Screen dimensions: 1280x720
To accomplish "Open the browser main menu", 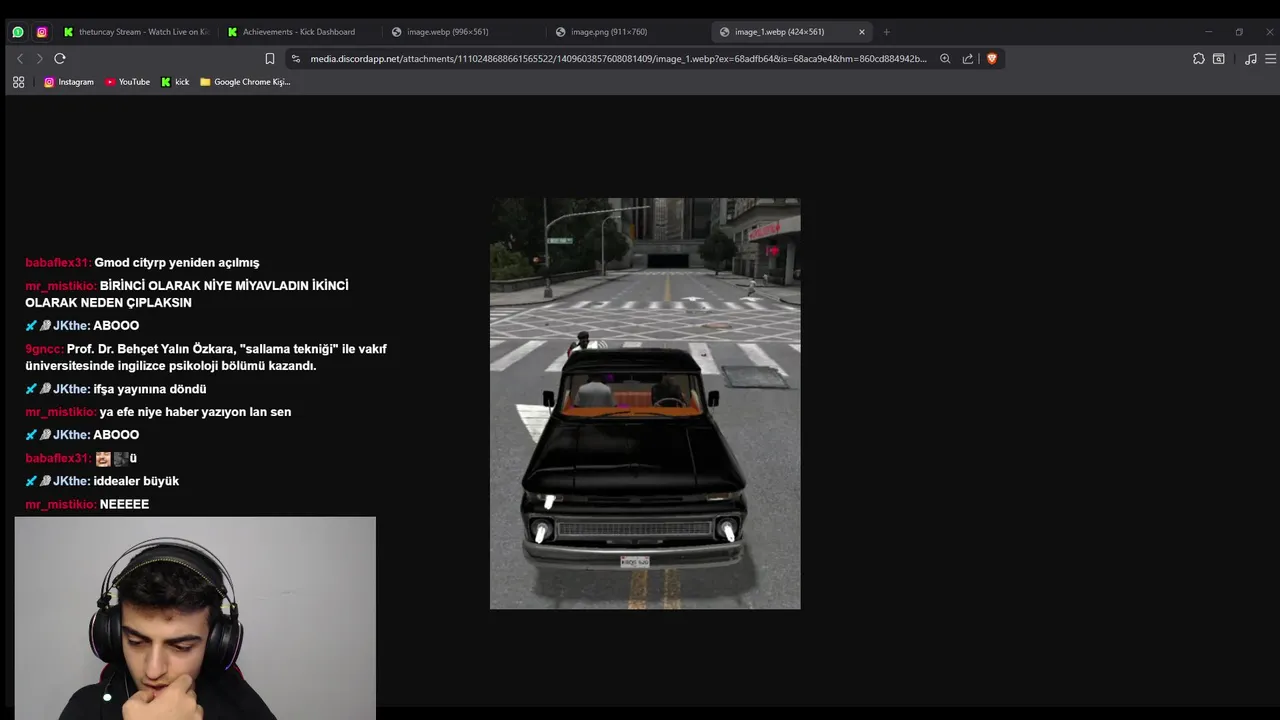I will coord(1271,59).
